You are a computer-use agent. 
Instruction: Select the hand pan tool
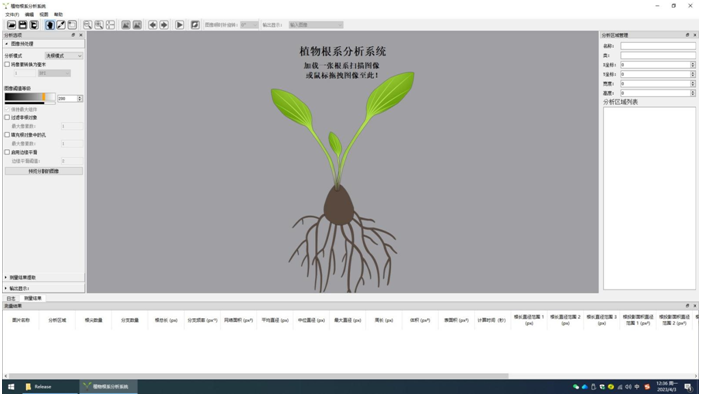50,25
